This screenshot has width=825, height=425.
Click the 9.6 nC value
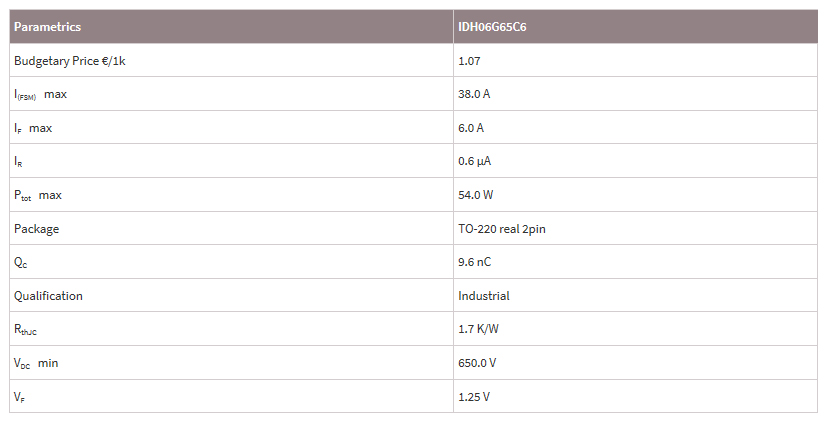(x=475, y=262)
